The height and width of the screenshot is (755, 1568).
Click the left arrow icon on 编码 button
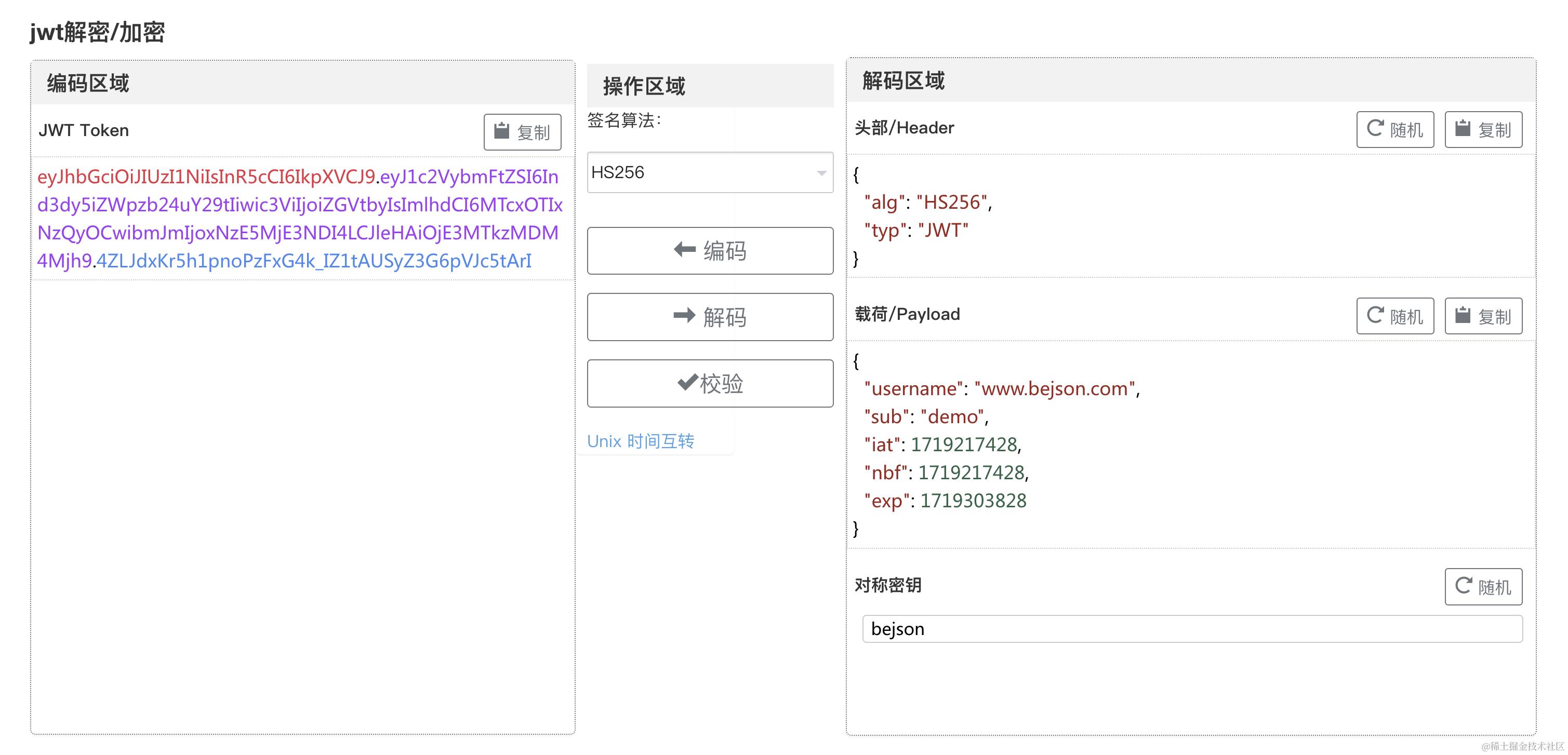685,249
